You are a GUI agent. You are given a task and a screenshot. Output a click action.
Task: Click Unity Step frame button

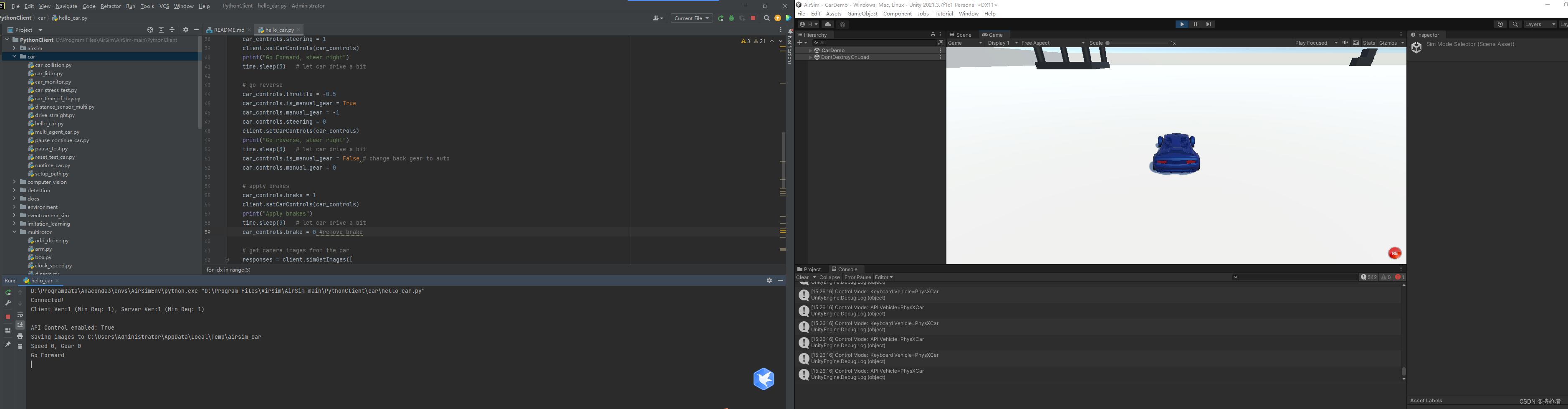1209,24
